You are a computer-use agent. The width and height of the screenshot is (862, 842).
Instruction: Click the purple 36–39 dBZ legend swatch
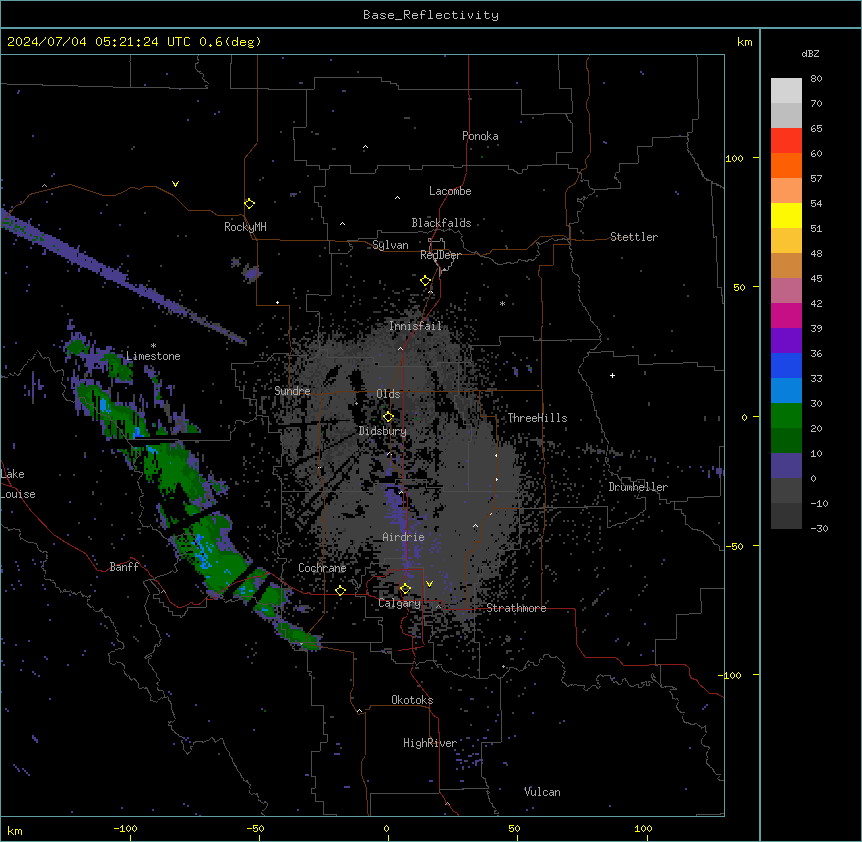pyautogui.click(x=786, y=341)
